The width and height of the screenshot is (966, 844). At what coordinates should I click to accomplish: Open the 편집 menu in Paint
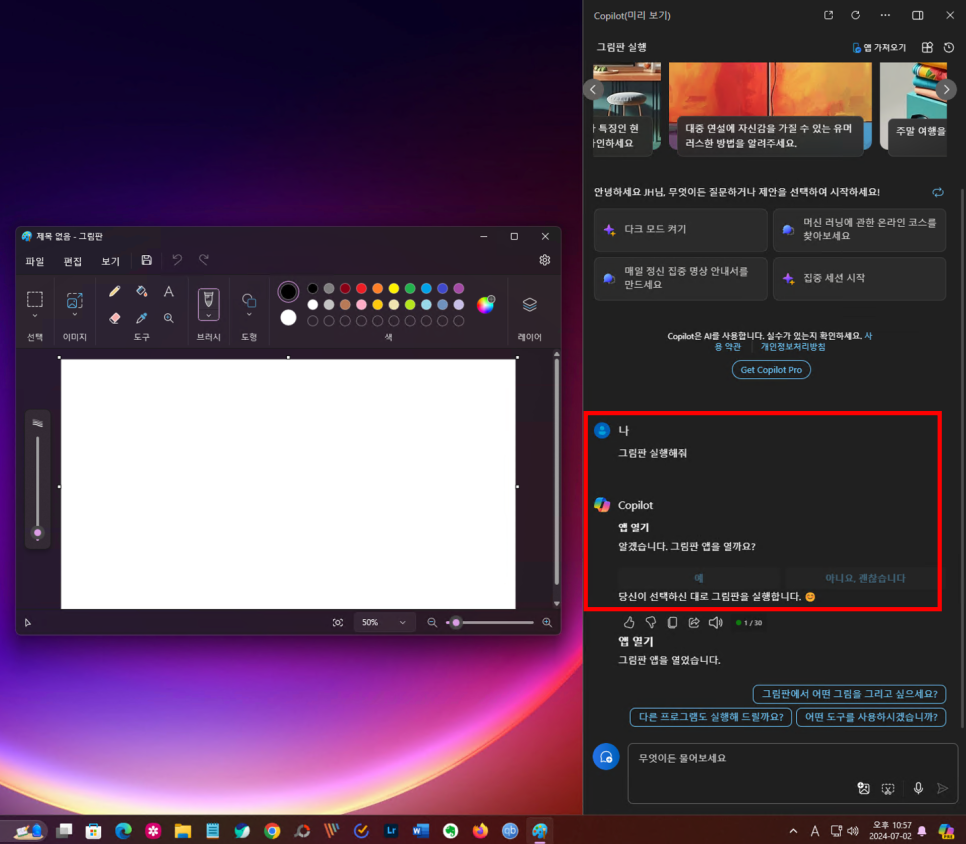[73, 261]
